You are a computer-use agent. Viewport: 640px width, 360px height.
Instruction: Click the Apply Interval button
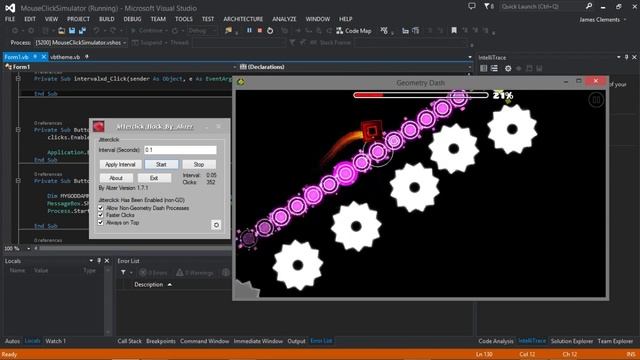(x=120, y=164)
